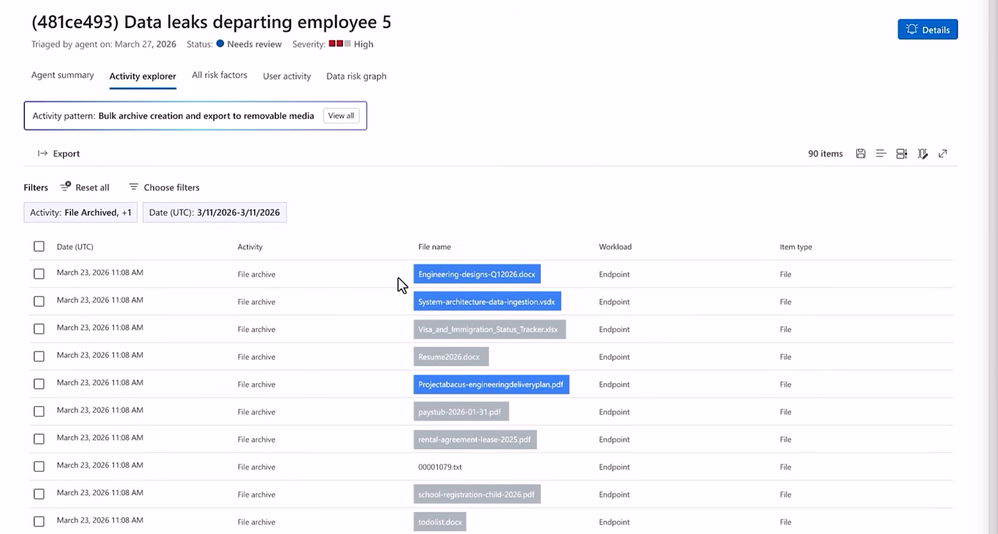Click the Export button
This screenshot has width=998, height=534.
59,153
